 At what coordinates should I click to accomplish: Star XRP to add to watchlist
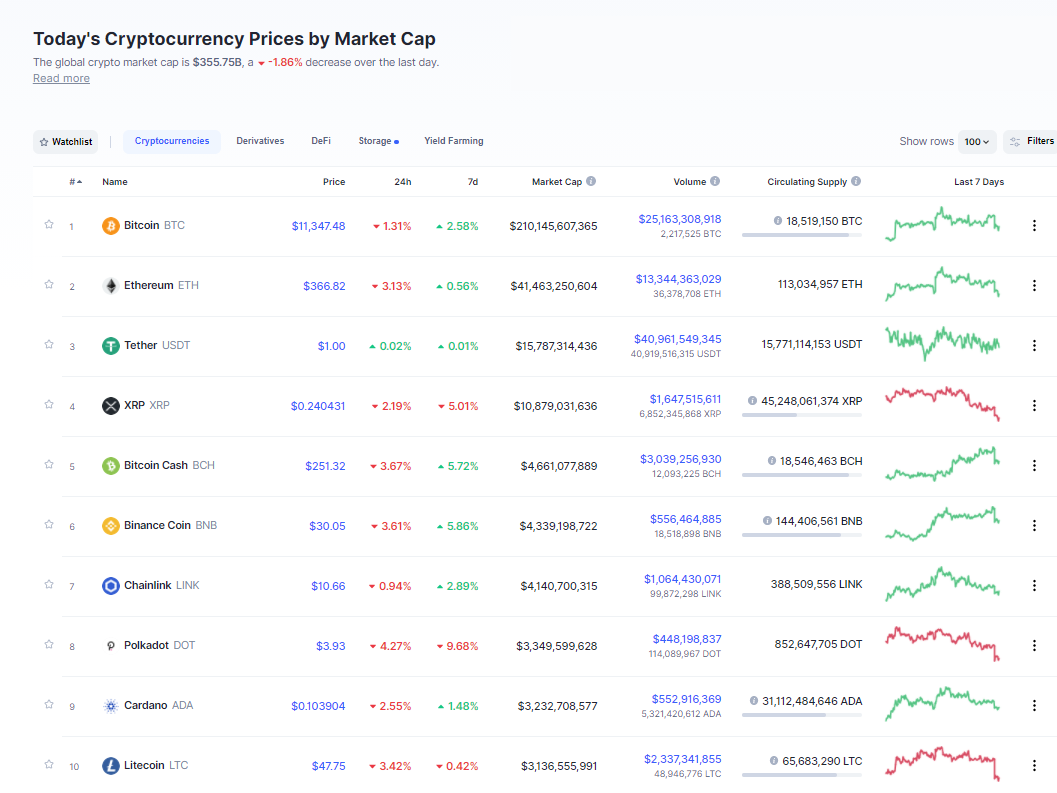(x=49, y=405)
